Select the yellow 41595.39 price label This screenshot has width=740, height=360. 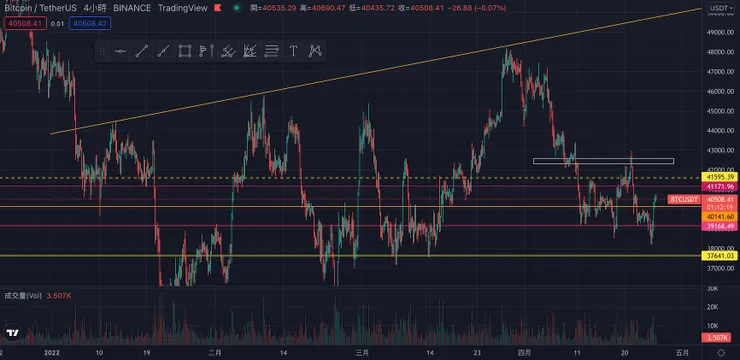pos(721,177)
